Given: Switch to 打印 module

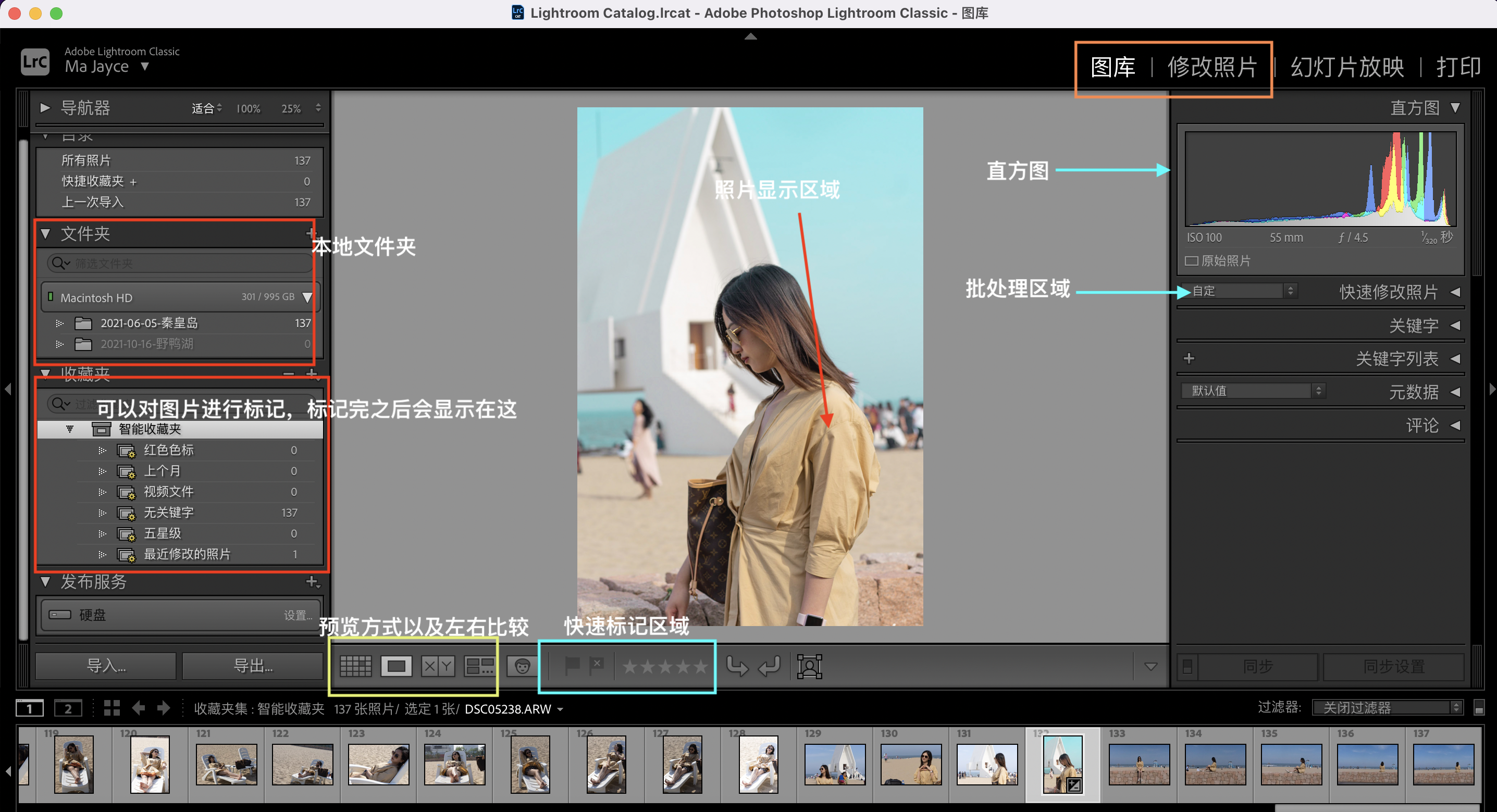Looking at the screenshot, I should 1458,67.
